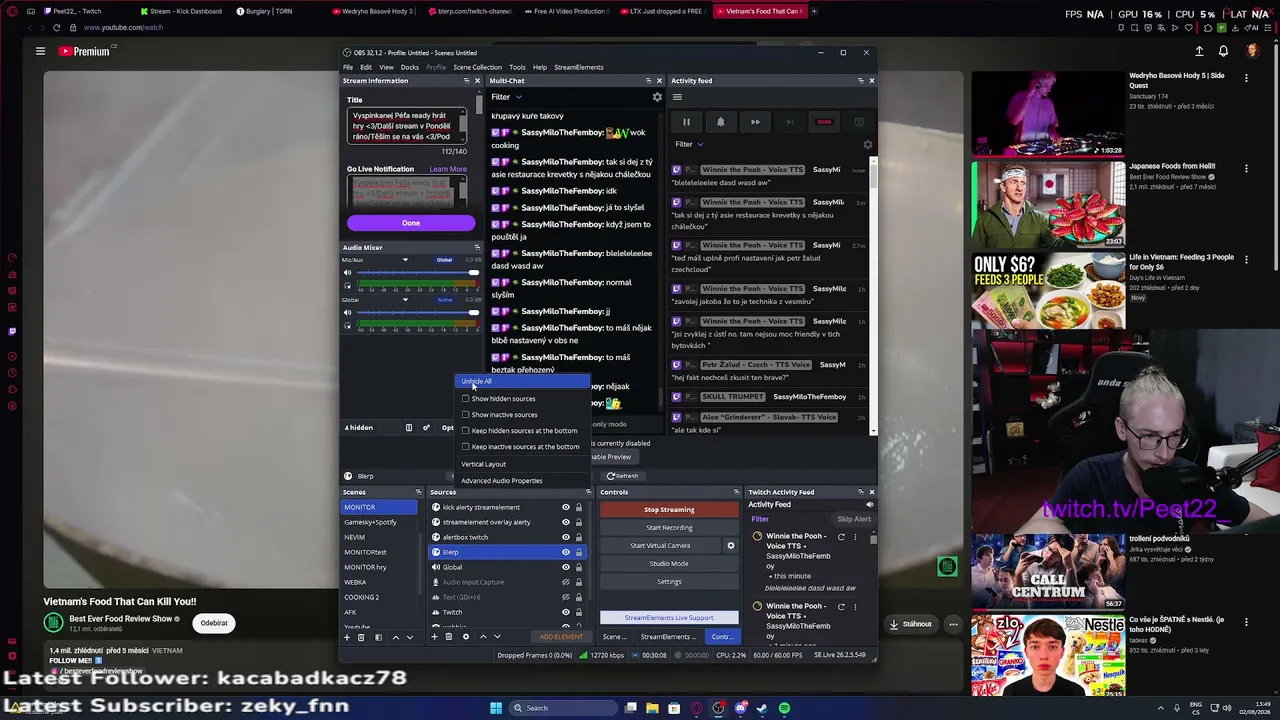This screenshot has width=1280, height=720.
Task: Open the Activity feed hamburger menu
Action: click(x=677, y=97)
